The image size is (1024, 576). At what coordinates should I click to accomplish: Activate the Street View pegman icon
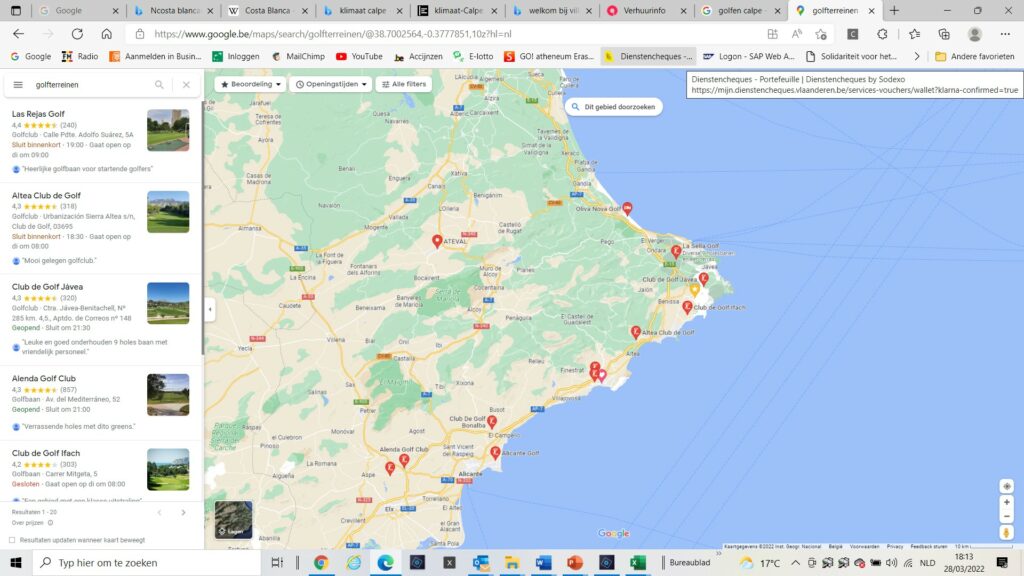click(1007, 533)
